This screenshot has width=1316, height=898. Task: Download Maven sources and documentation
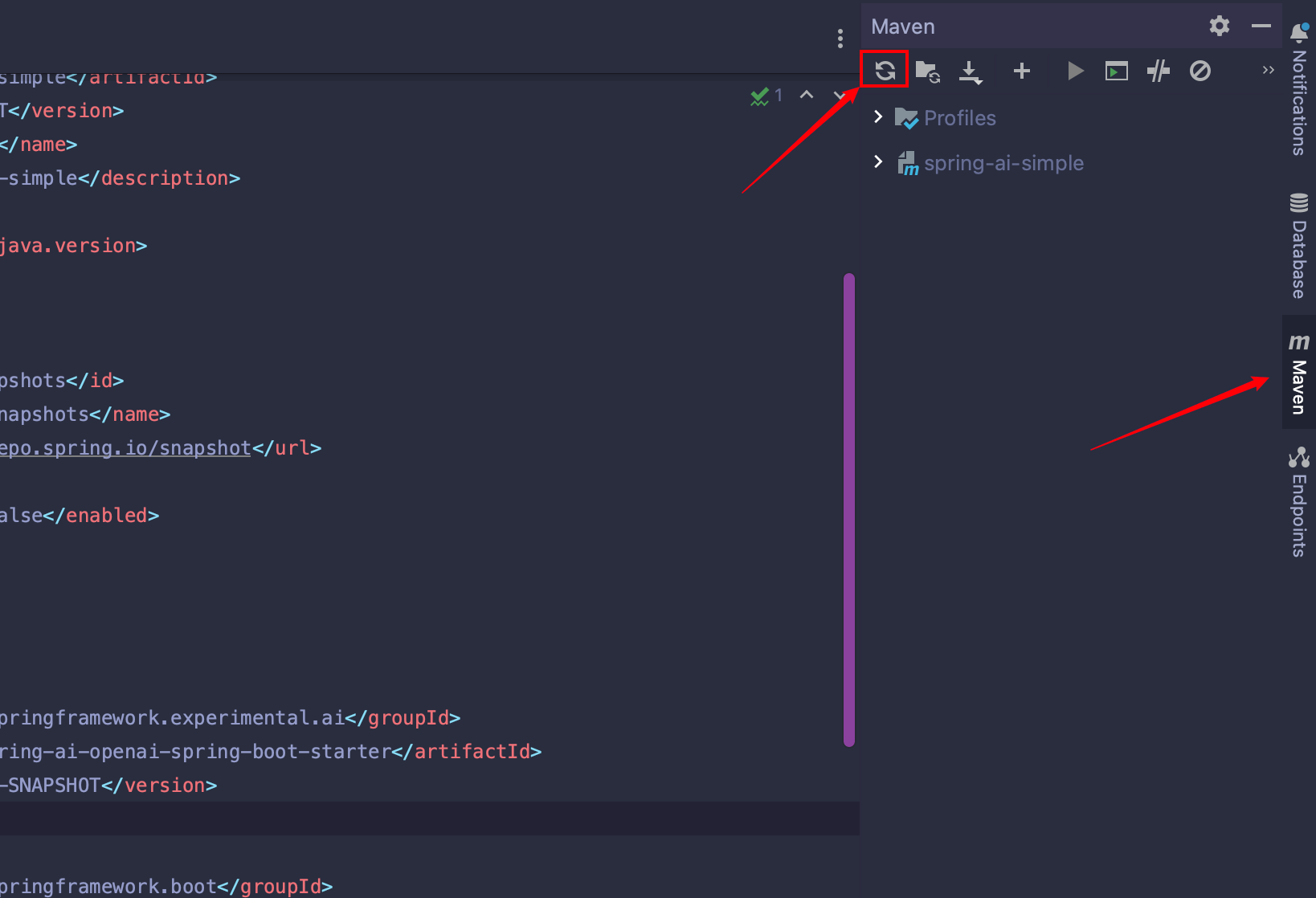[971, 71]
